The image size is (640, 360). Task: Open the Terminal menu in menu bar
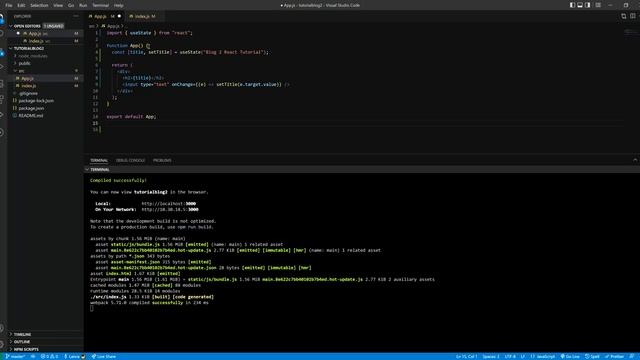coord(100,5)
